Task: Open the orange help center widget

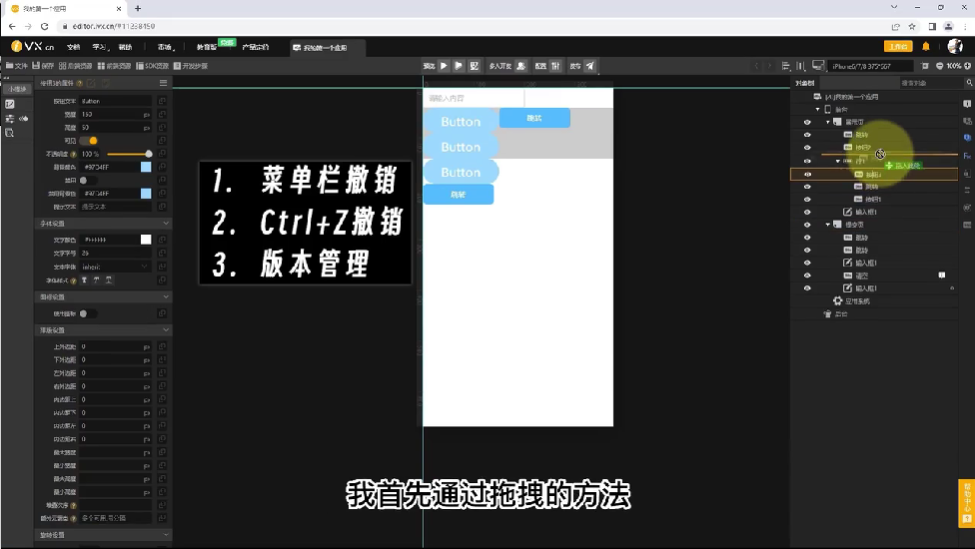Action: [967, 503]
